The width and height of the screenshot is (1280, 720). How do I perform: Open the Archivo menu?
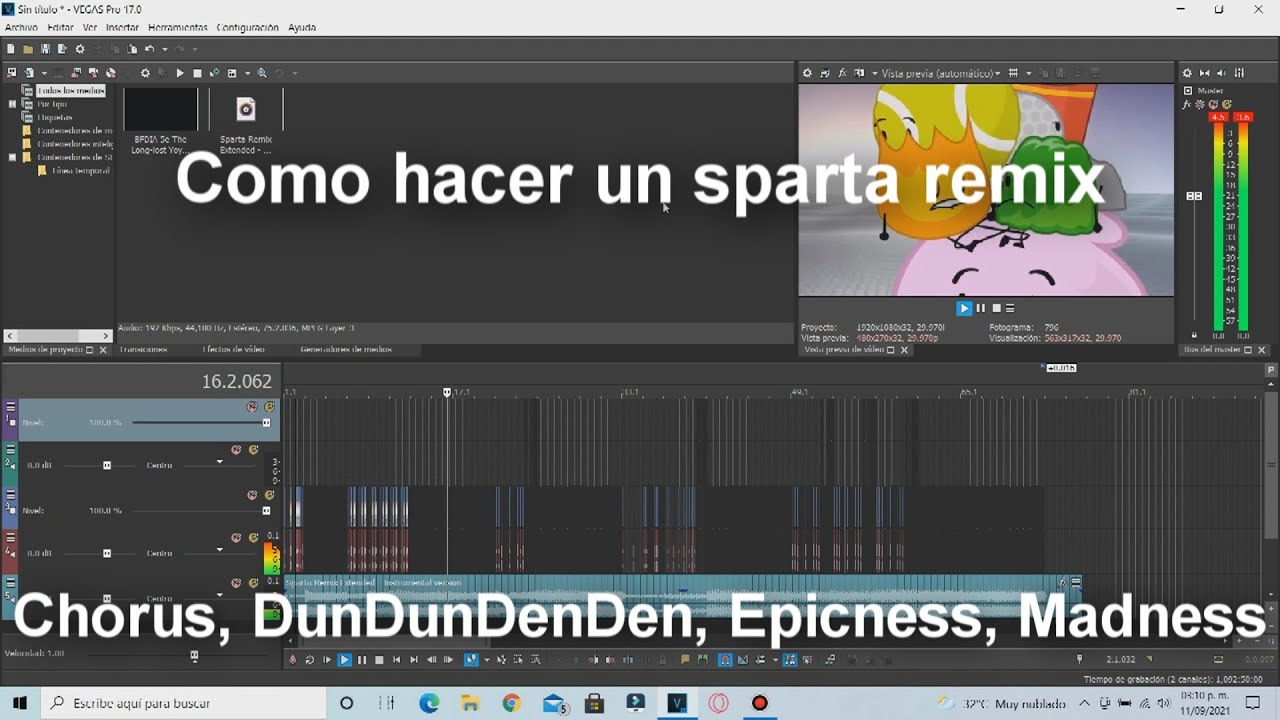(x=21, y=28)
